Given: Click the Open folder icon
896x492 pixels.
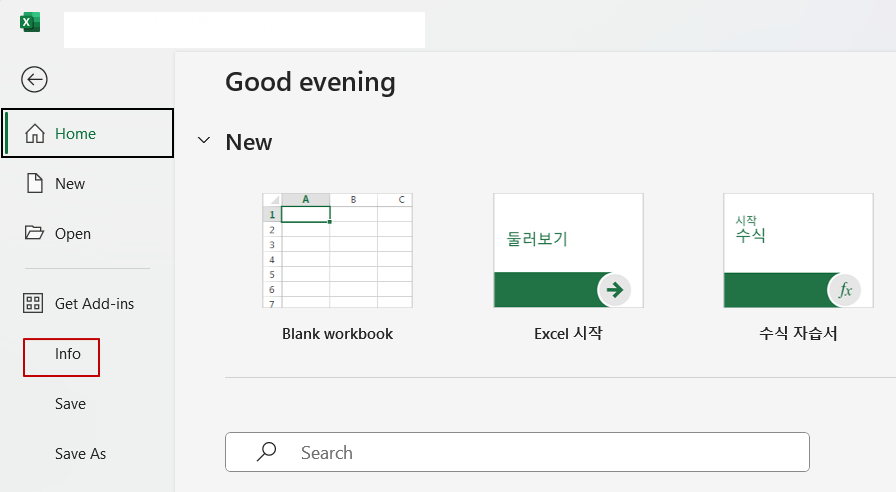Looking at the screenshot, I should pyautogui.click(x=34, y=233).
